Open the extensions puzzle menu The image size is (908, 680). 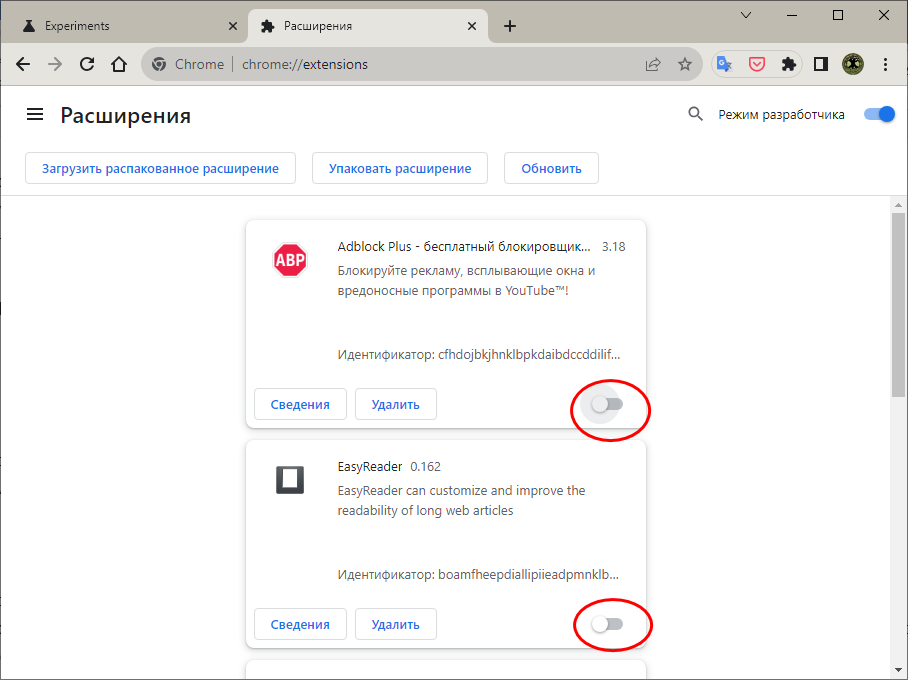tap(789, 64)
